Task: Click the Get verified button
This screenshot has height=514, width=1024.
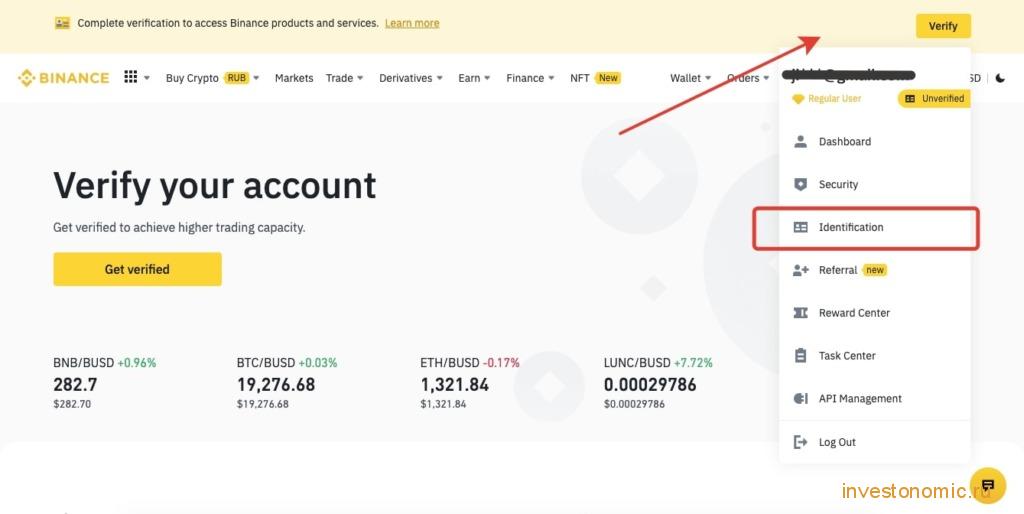Action: tap(137, 269)
